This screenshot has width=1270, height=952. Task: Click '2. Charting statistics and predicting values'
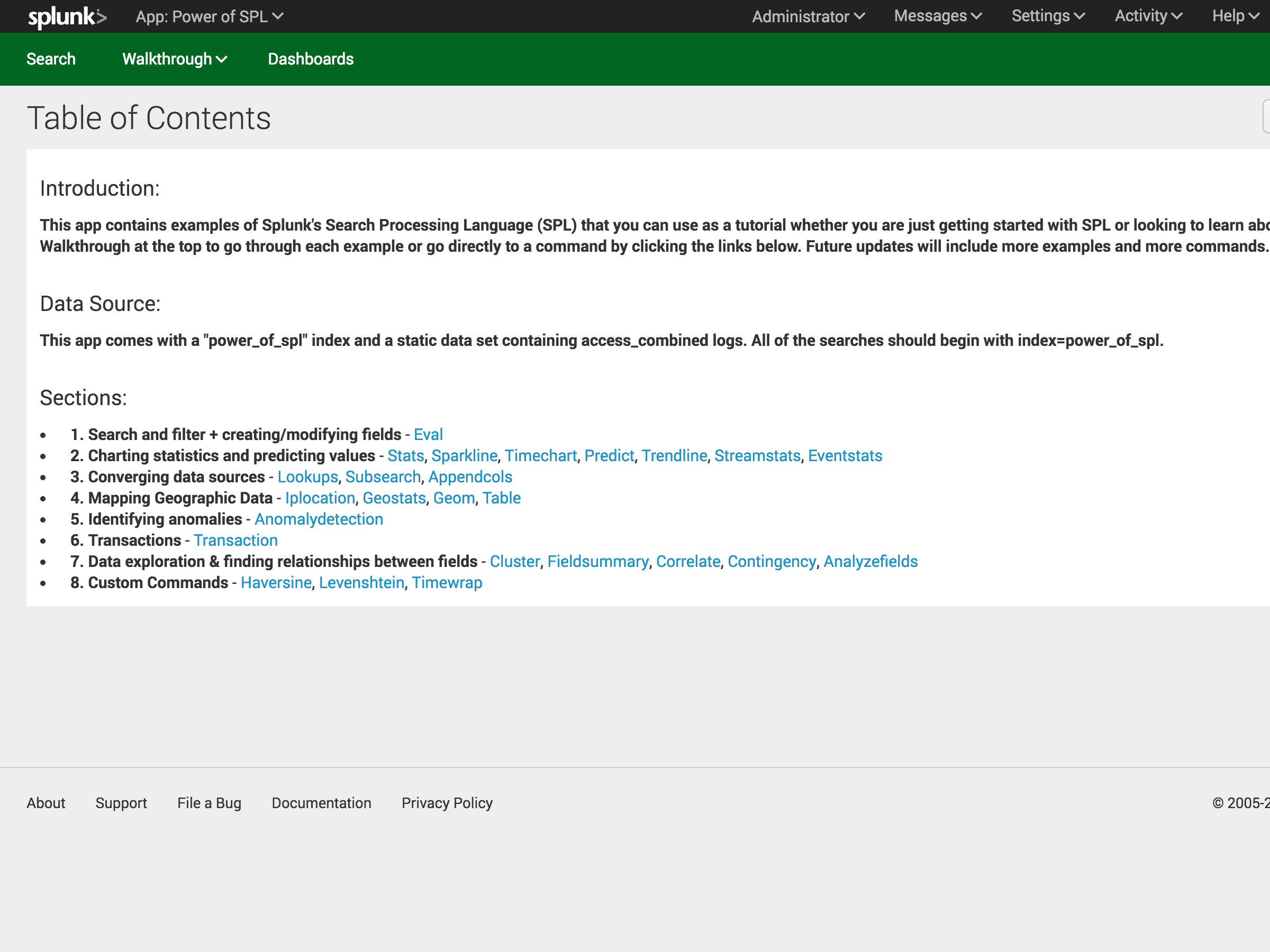click(x=223, y=455)
